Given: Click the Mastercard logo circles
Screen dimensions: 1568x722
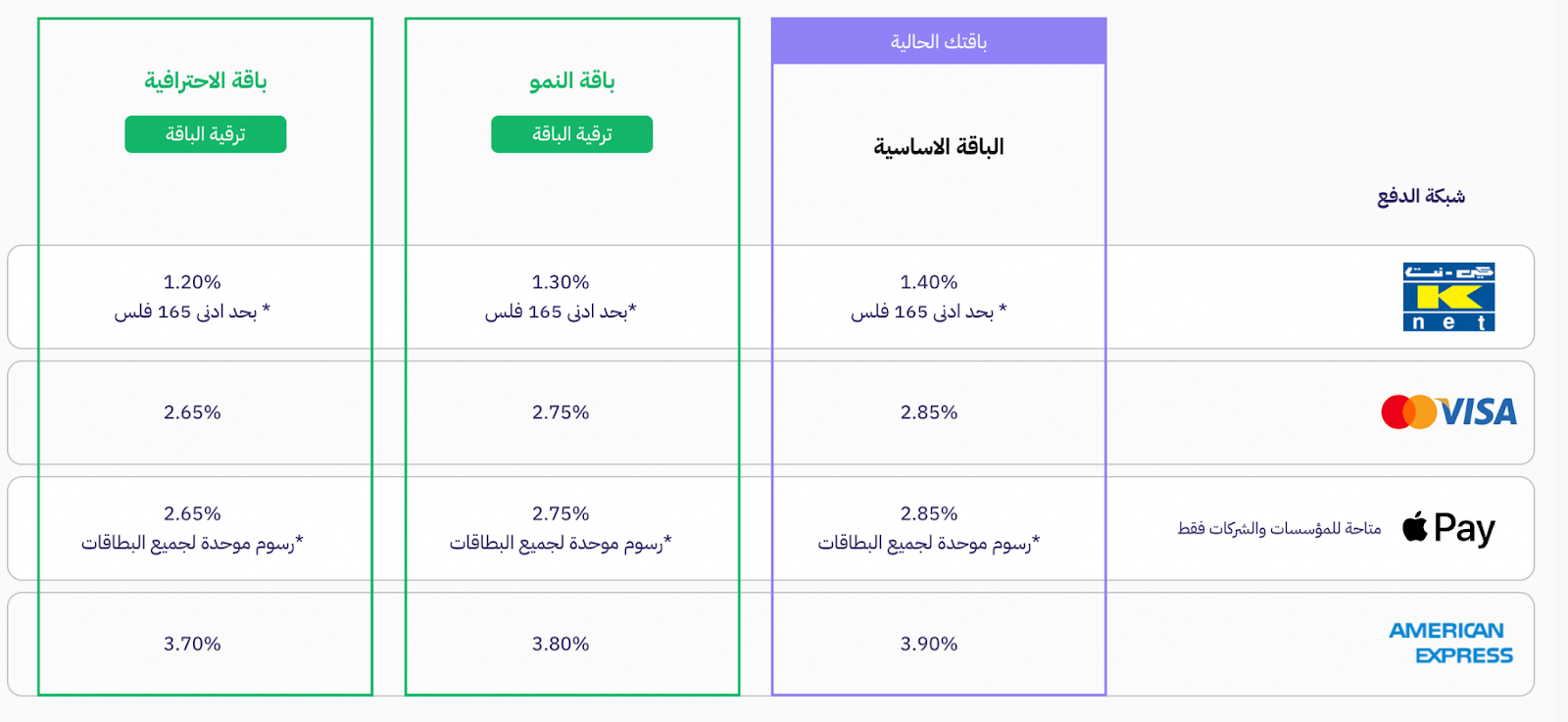Looking at the screenshot, I should [x=1408, y=412].
